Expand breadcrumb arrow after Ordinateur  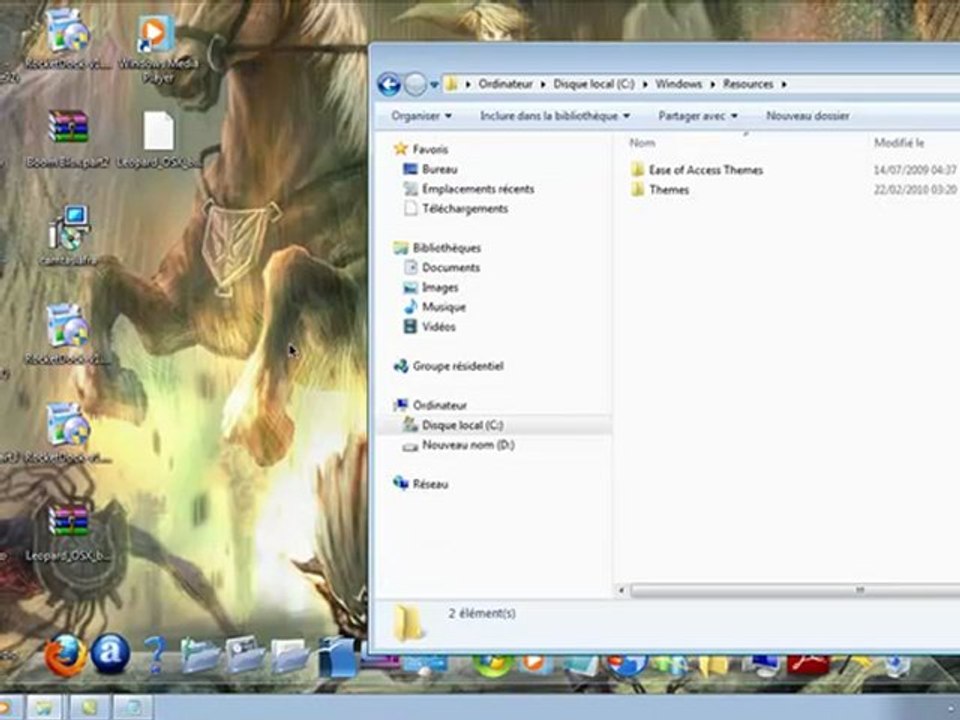[542, 84]
